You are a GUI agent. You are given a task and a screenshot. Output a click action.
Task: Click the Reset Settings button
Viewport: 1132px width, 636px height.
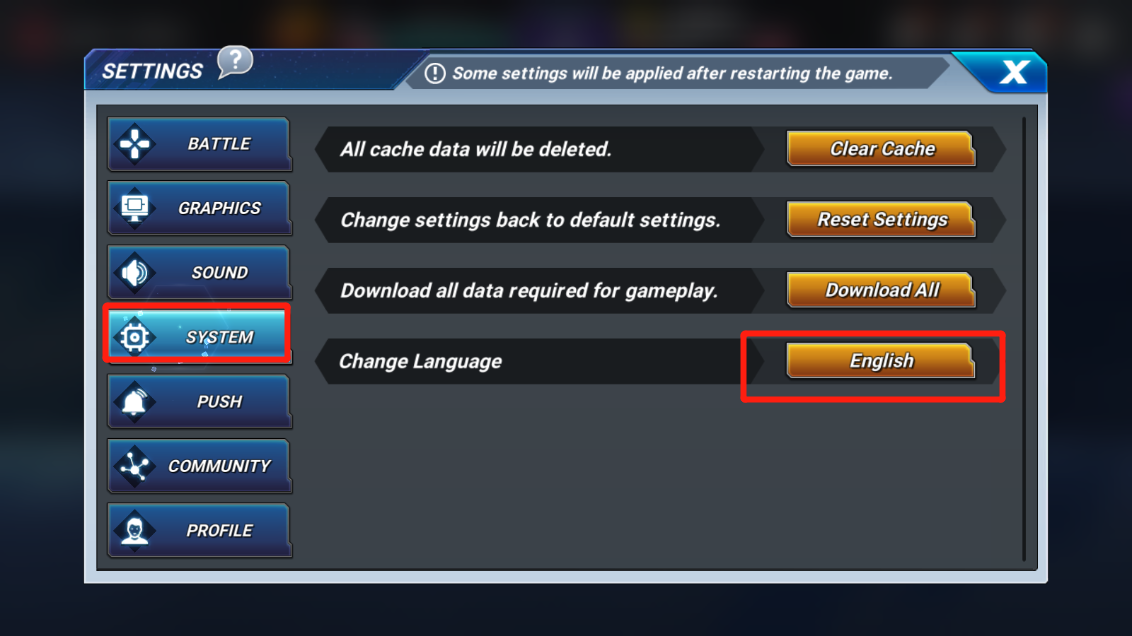[881, 219]
